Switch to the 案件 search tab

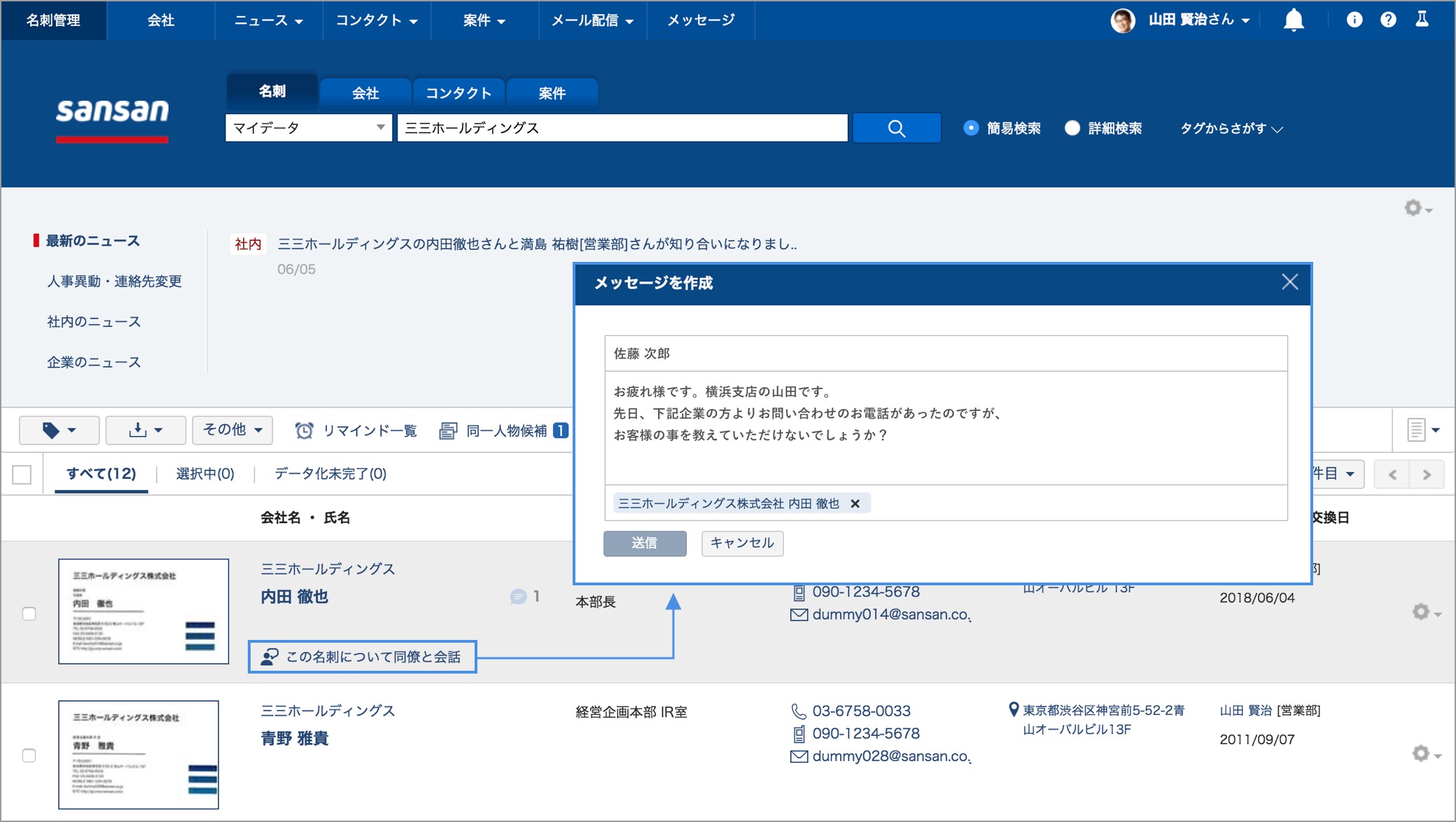click(552, 93)
